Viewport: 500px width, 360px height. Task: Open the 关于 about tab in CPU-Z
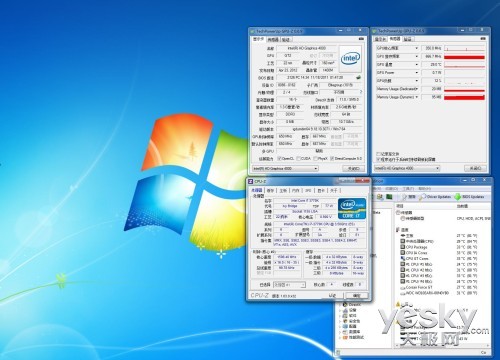(x=334, y=191)
